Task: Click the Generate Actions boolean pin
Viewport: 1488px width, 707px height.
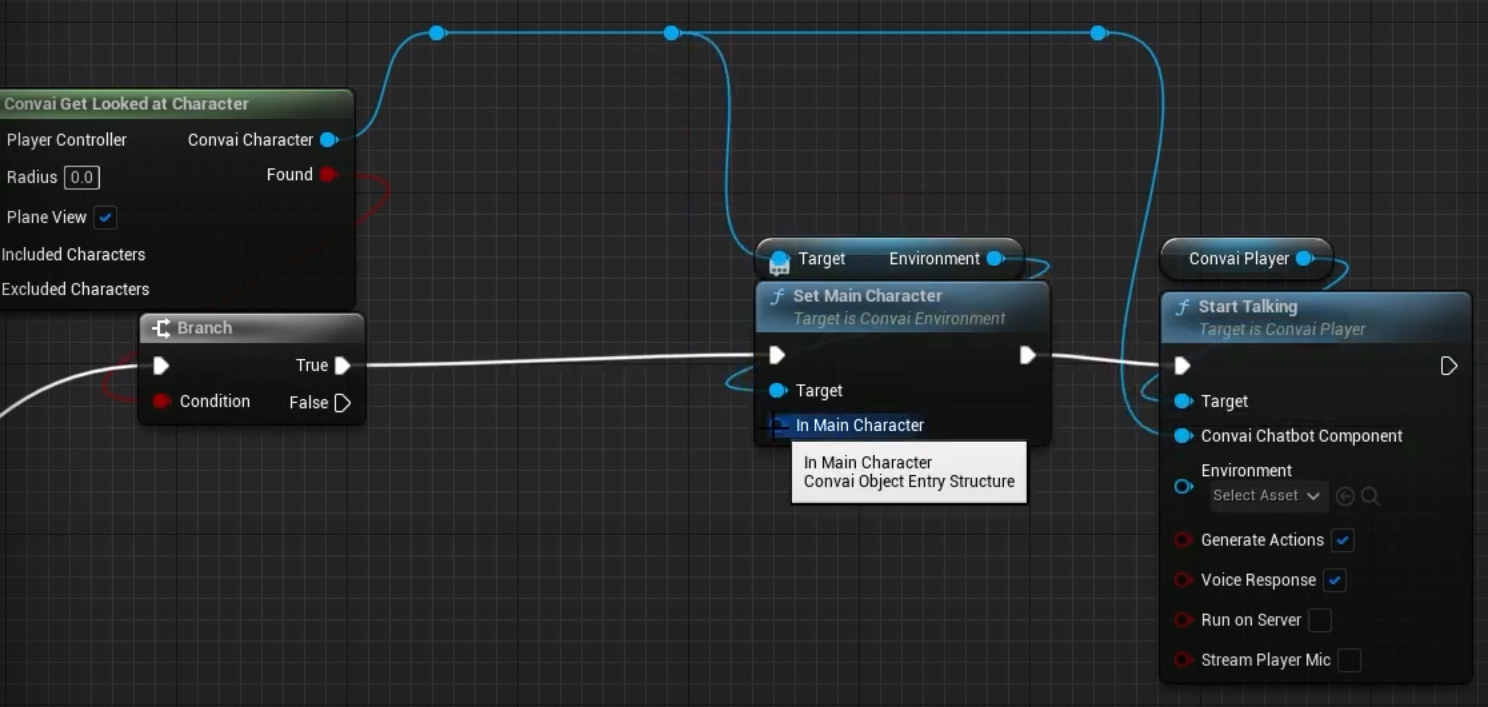Action: pos(1183,540)
